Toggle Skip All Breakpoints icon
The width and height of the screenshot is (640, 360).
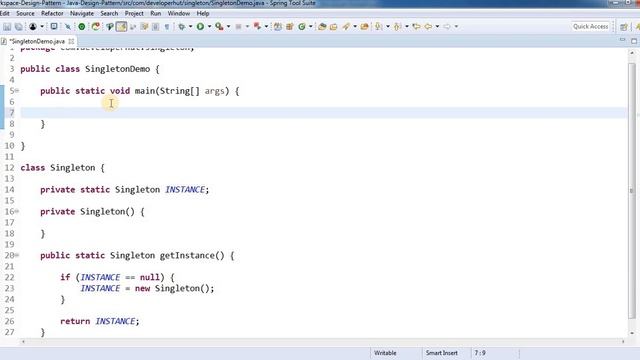click(x=68, y=27)
